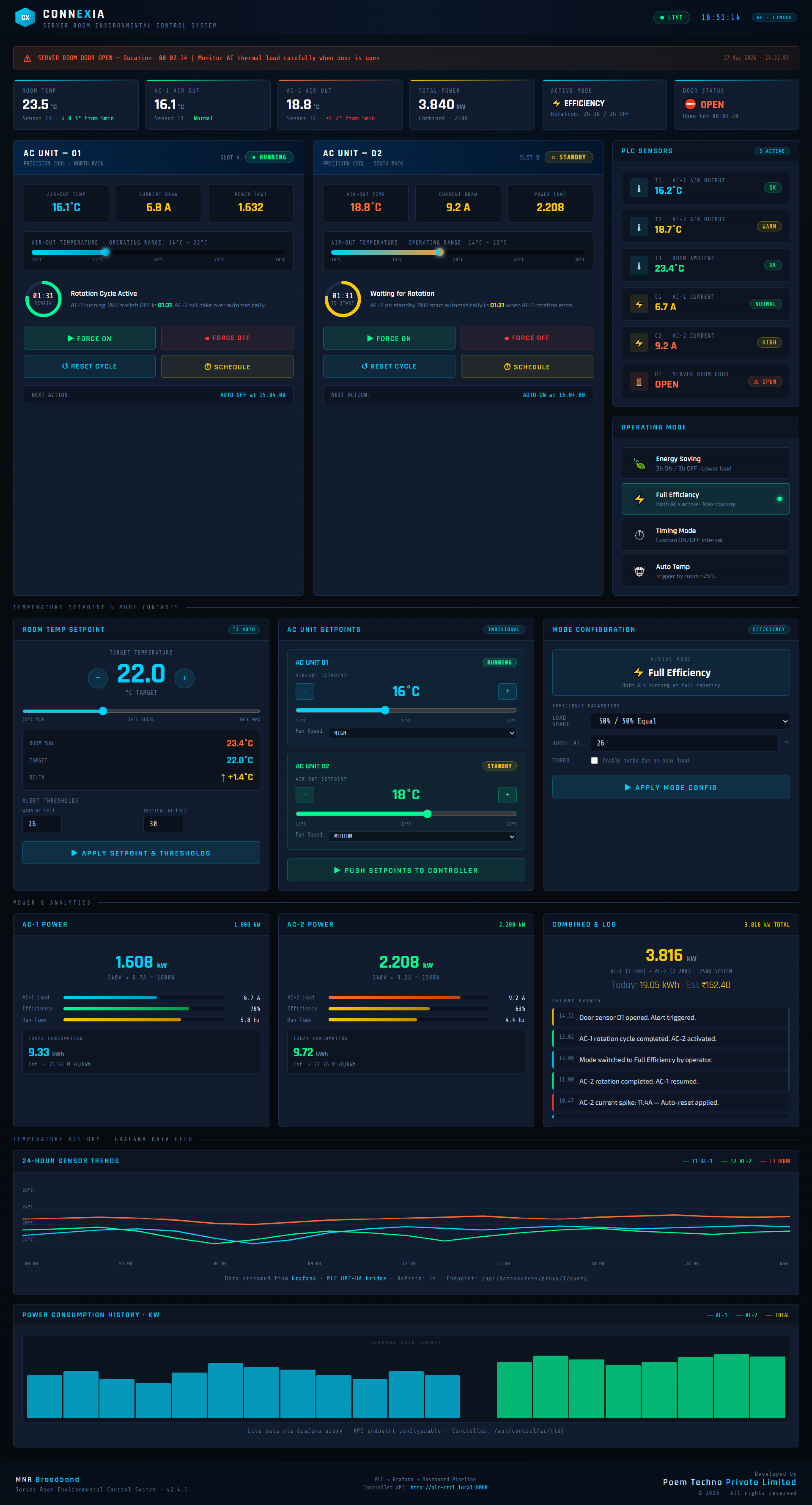Image resolution: width=812 pixels, height=1505 pixels.
Task: Click Push Setpoints to Controller
Action: coord(406,870)
